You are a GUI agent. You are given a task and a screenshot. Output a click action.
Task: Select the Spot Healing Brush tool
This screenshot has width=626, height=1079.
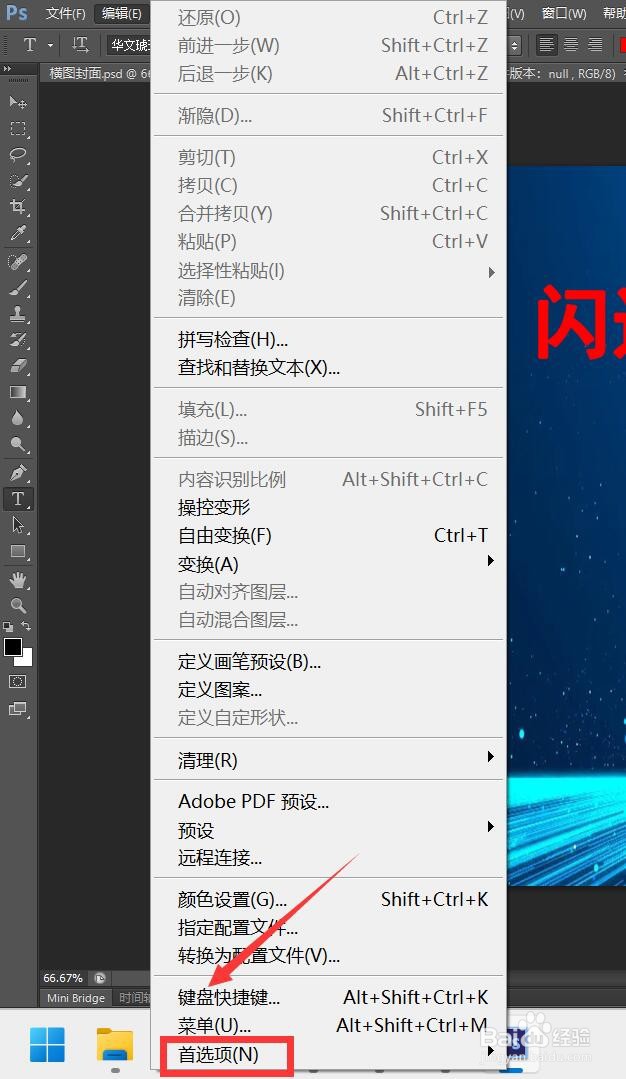[18, 262]
